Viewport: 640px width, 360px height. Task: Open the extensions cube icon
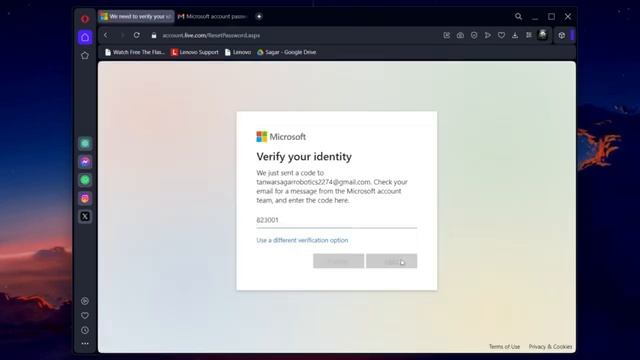pos(562,36)
